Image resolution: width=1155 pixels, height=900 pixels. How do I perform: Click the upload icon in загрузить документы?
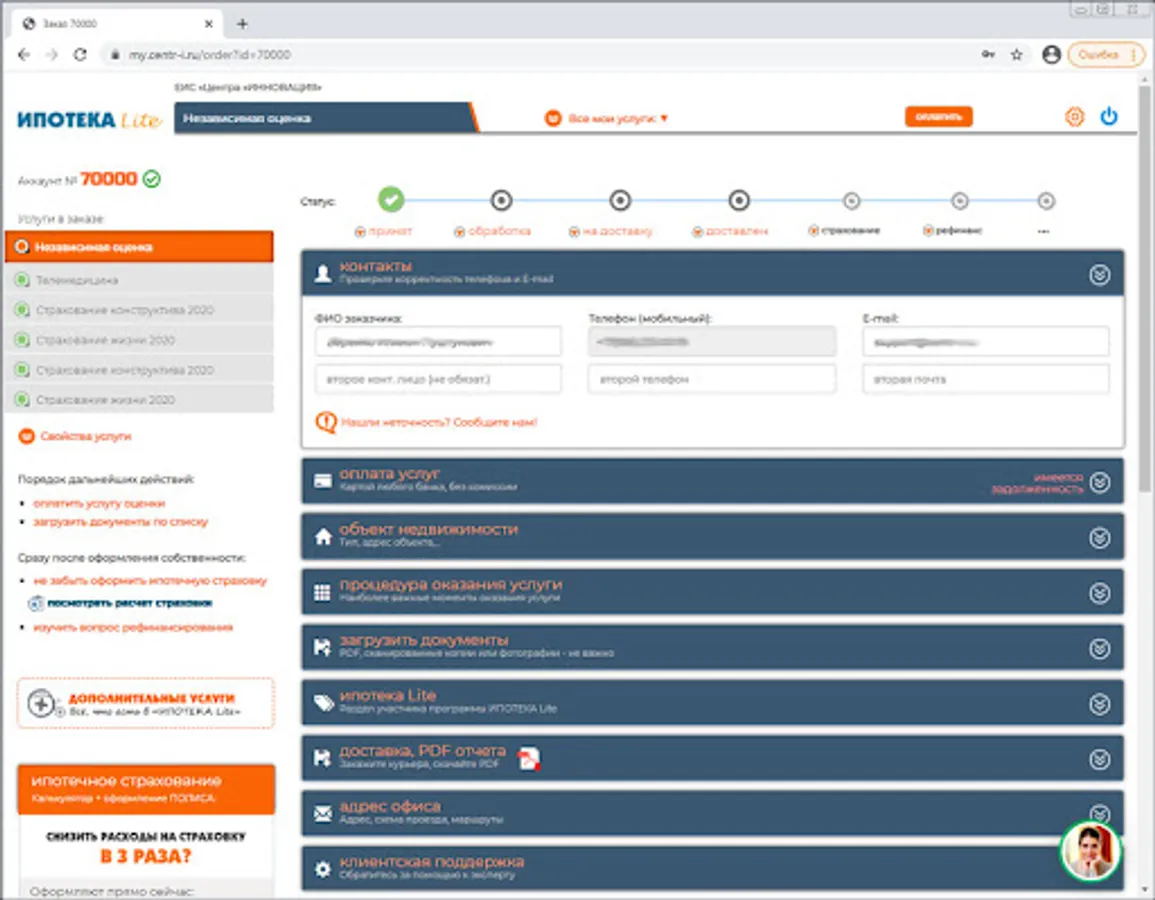323,647
